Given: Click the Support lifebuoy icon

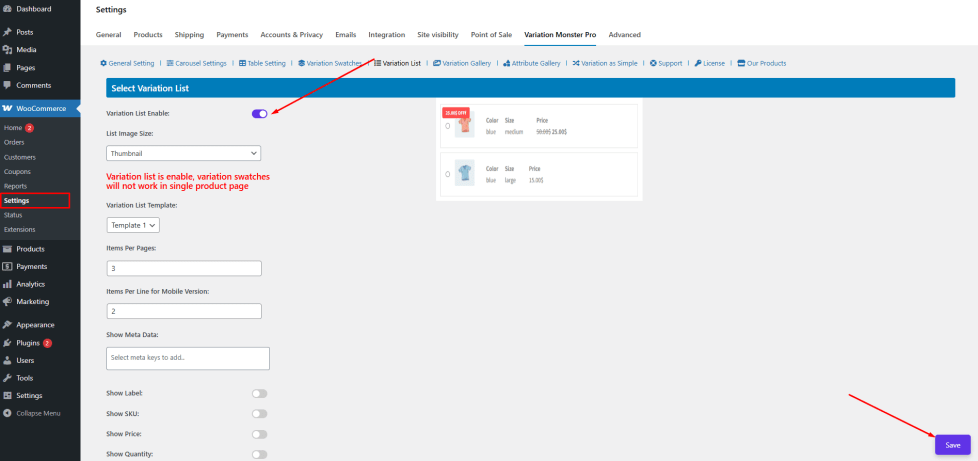Looking at the screenshot, I should click(x=653, y=64).
